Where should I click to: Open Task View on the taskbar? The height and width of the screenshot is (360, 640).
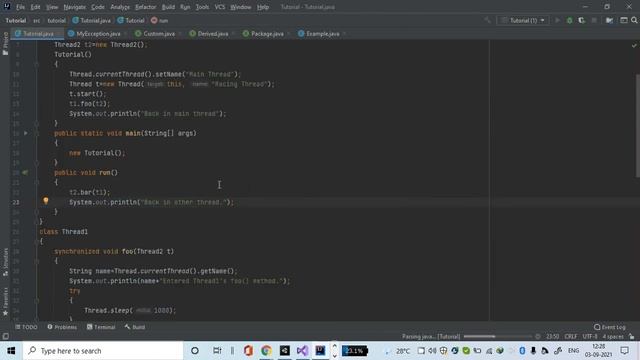click(217, 351)
